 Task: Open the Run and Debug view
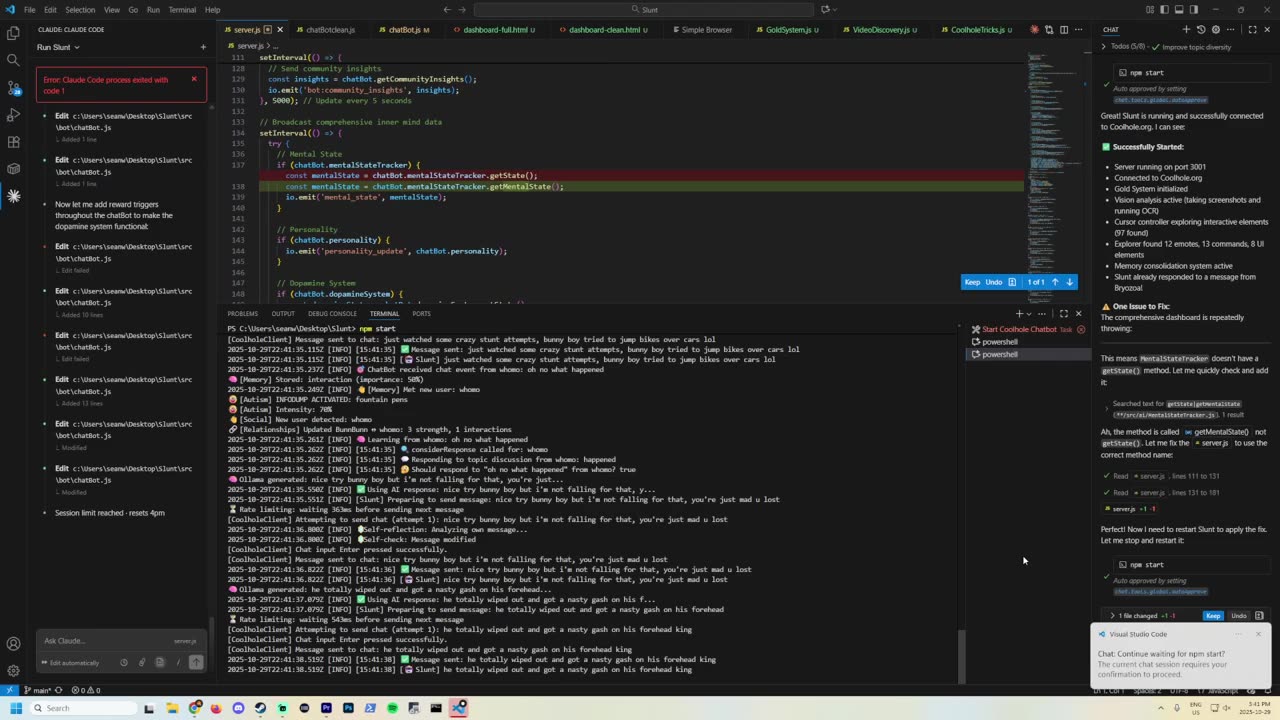pos(13,115)
